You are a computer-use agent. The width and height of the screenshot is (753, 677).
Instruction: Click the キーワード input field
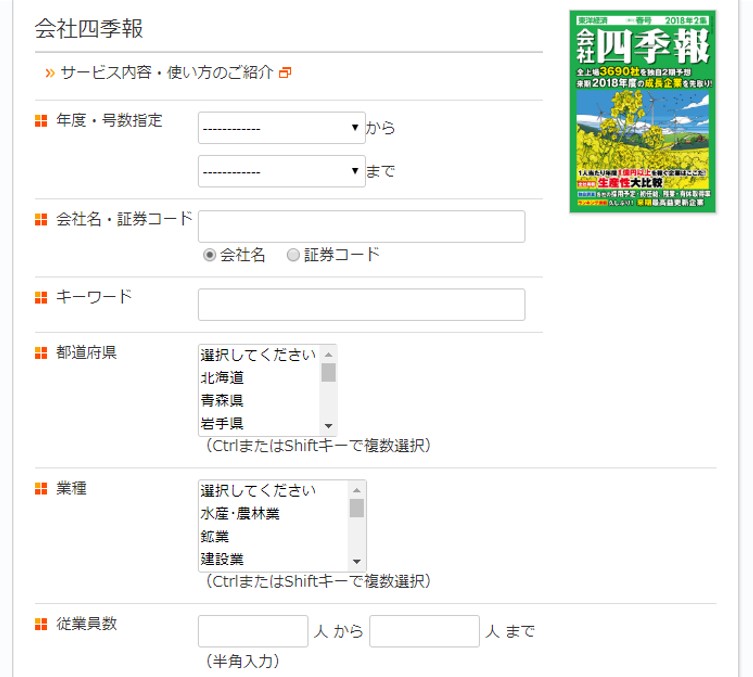click(361, 304)
